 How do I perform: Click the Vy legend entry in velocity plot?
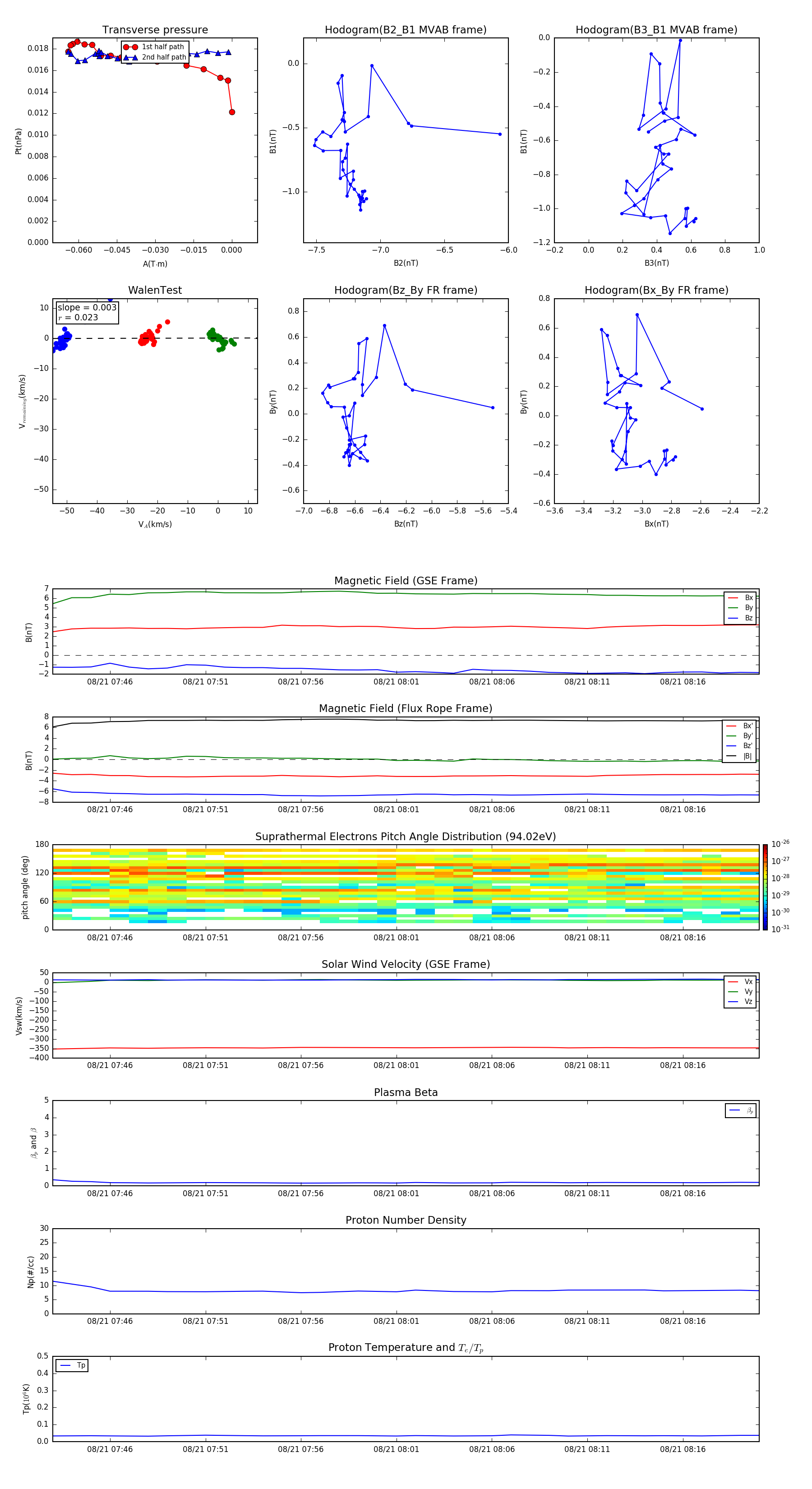741,991
